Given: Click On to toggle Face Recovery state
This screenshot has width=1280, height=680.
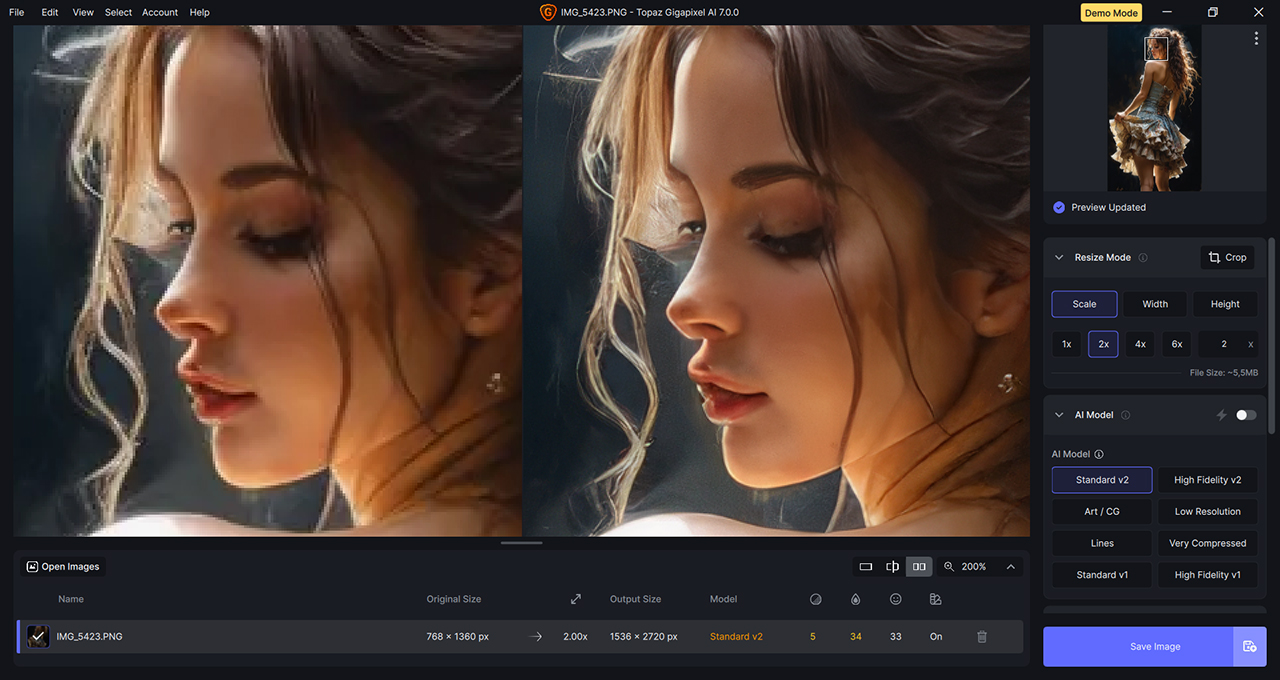Looking at the screenshot, I should coord(935,636).
